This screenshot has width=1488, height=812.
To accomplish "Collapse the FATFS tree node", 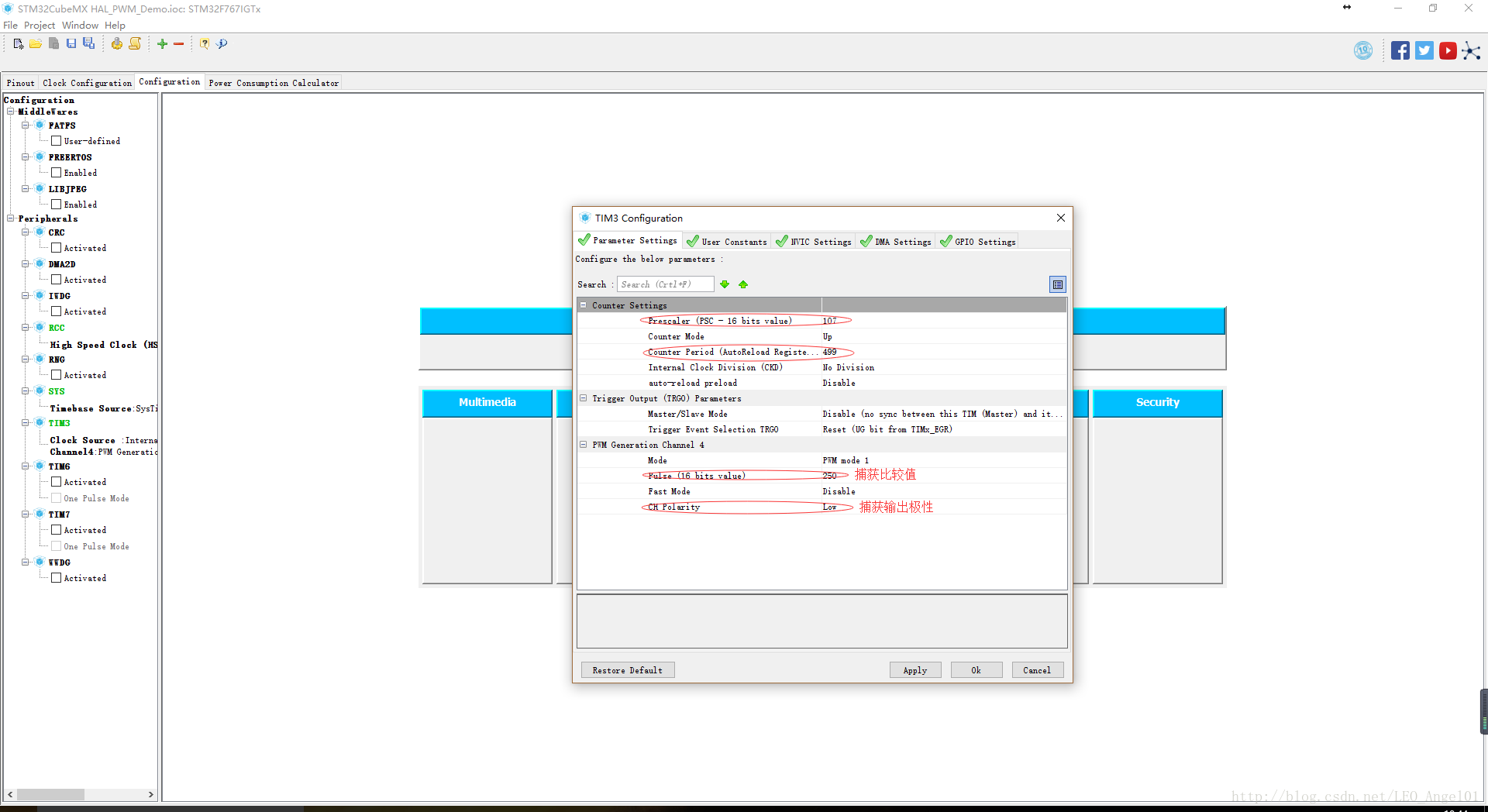I will [26, 126].
